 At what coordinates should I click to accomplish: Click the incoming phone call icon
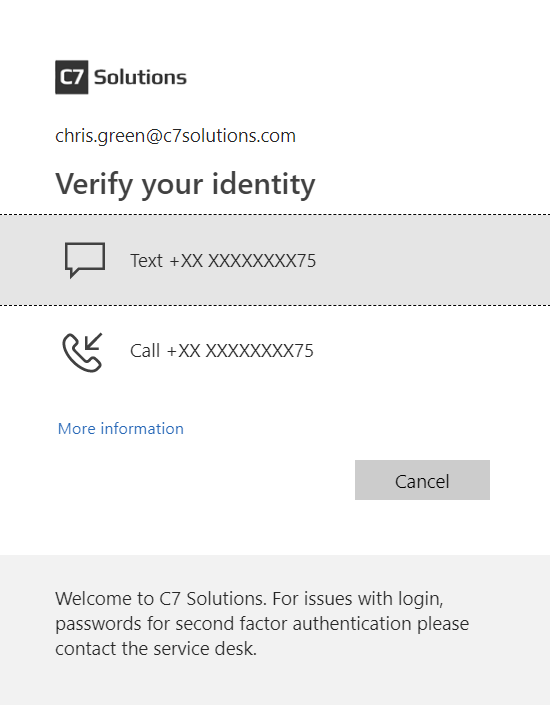(x=82, y=352)
